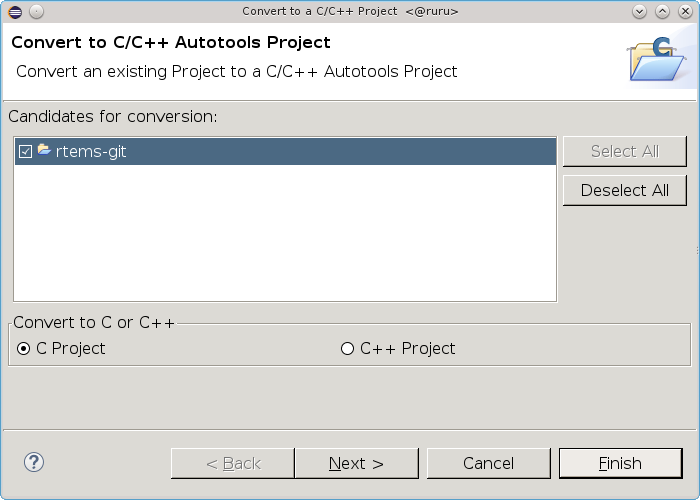Viewport: 700px width, 500px height.
Task: Click the rtems-git project folder icon
Action: tap(44, 151)
